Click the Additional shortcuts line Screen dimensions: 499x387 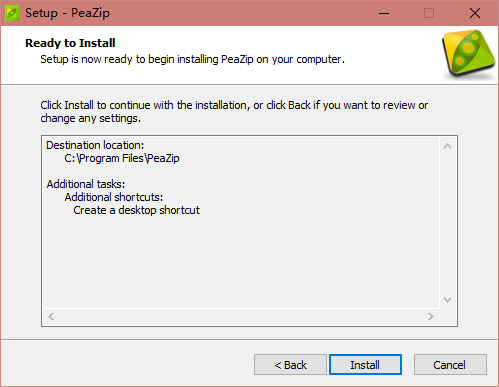click(114, 197)
